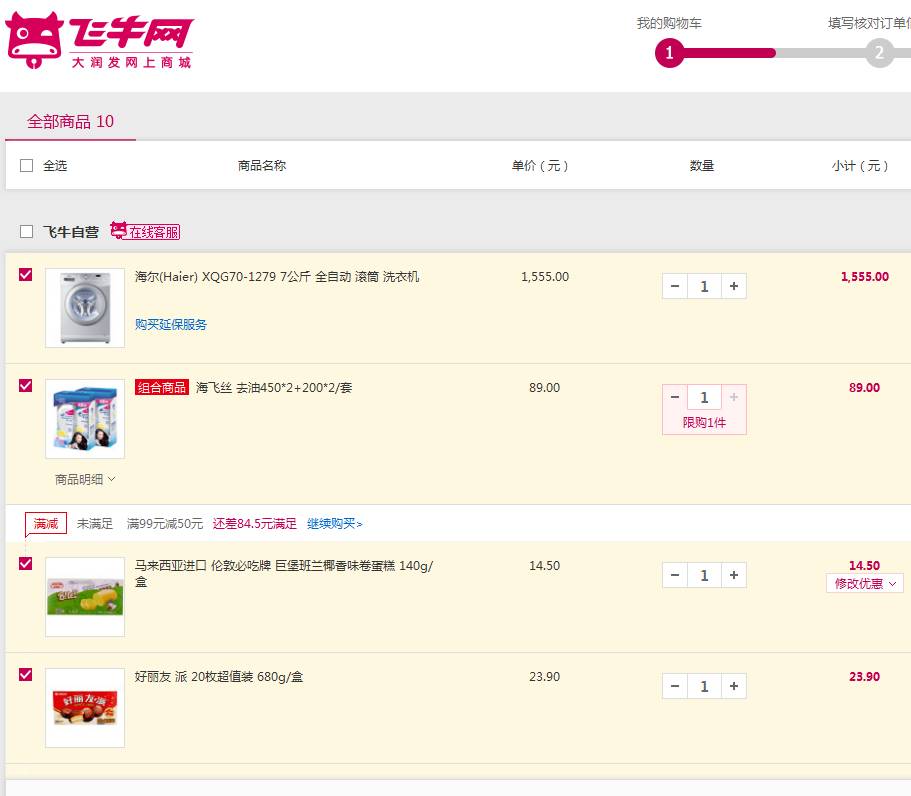Click the 单价（元） column header
911x796 pixels.
[x=540, y=166]
